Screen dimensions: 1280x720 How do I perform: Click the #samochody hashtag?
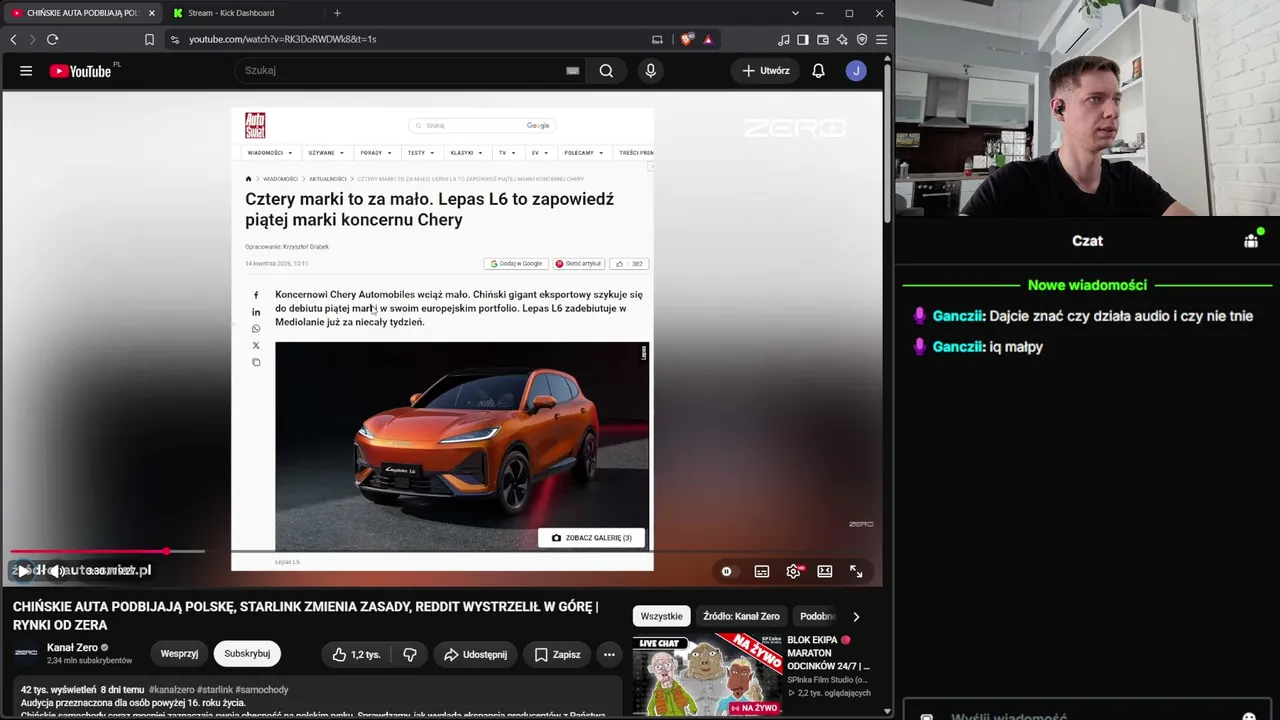[x=262, y=690]
